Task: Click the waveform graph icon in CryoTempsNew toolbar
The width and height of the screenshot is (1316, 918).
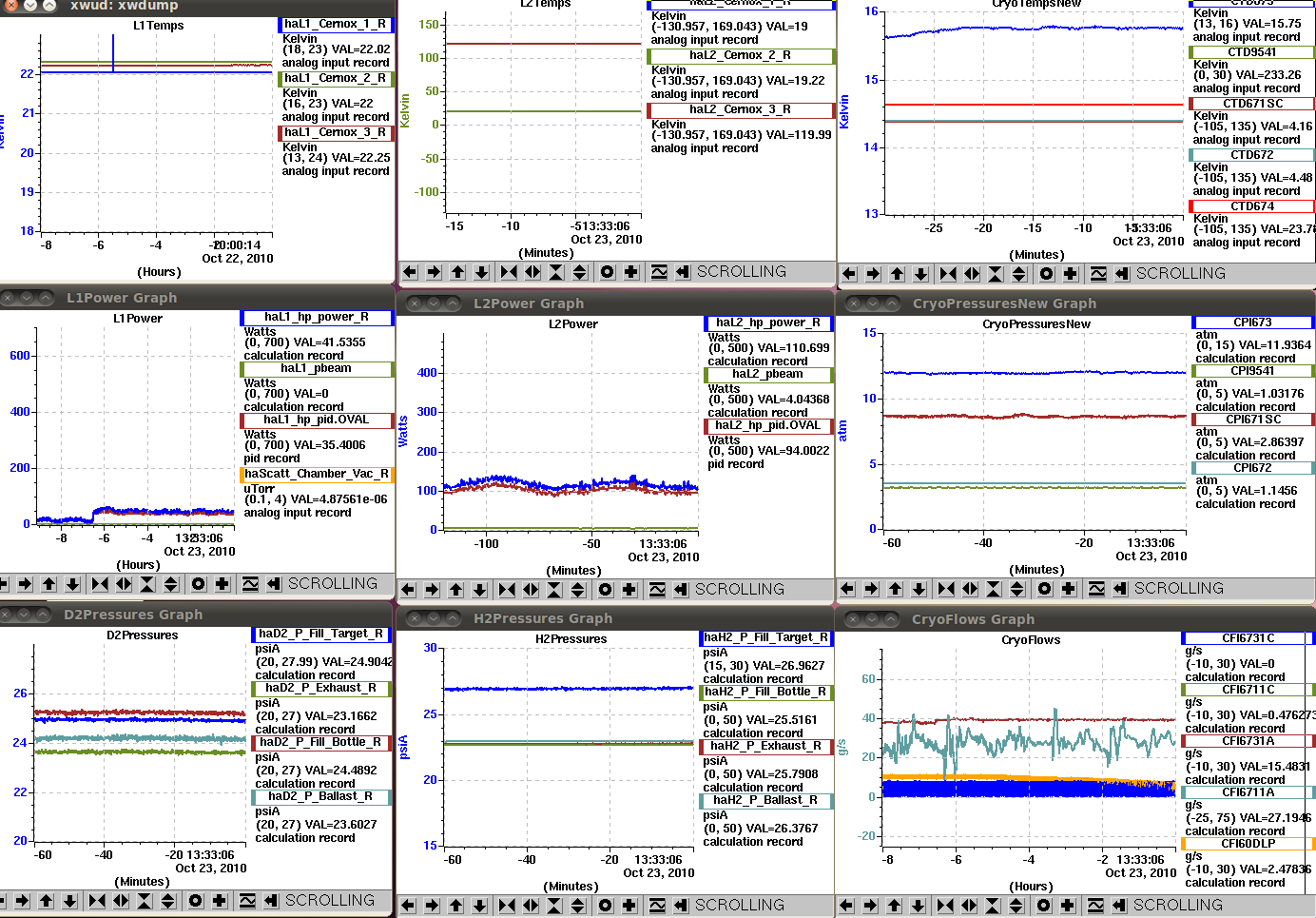Action: point(1098,274)
